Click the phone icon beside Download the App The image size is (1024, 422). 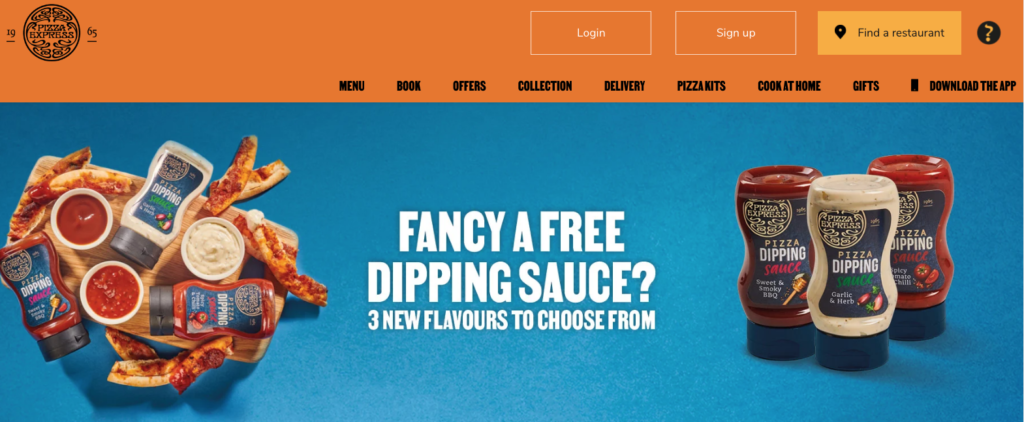(914, 86)
